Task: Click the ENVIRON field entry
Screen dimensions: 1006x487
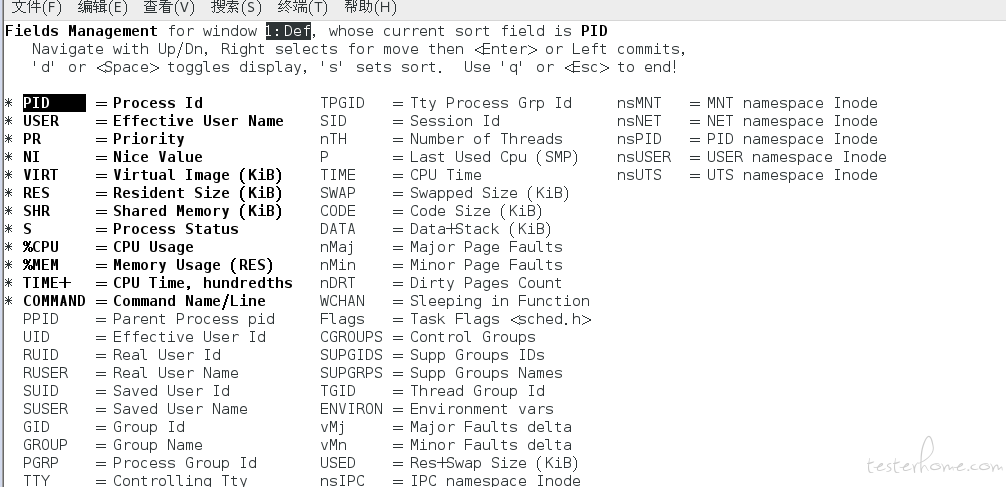Action: pyautogui.click(x=436, y=409)
